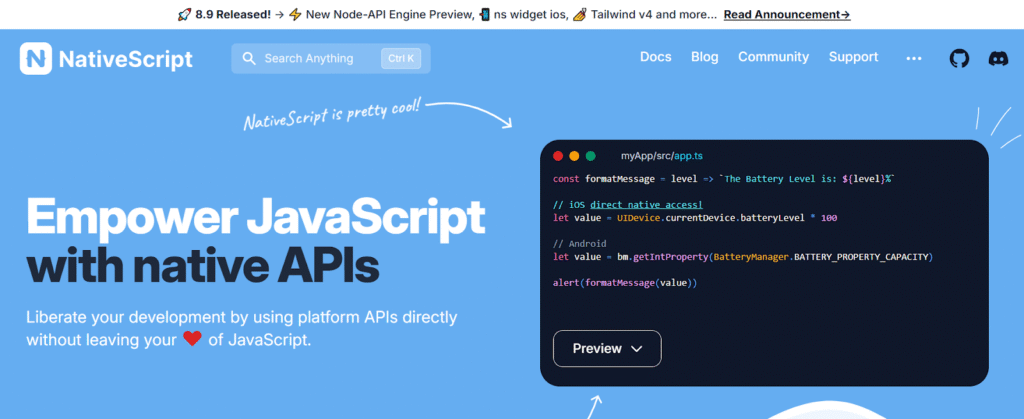
Task: Go to the Community page
Action: 773,57
